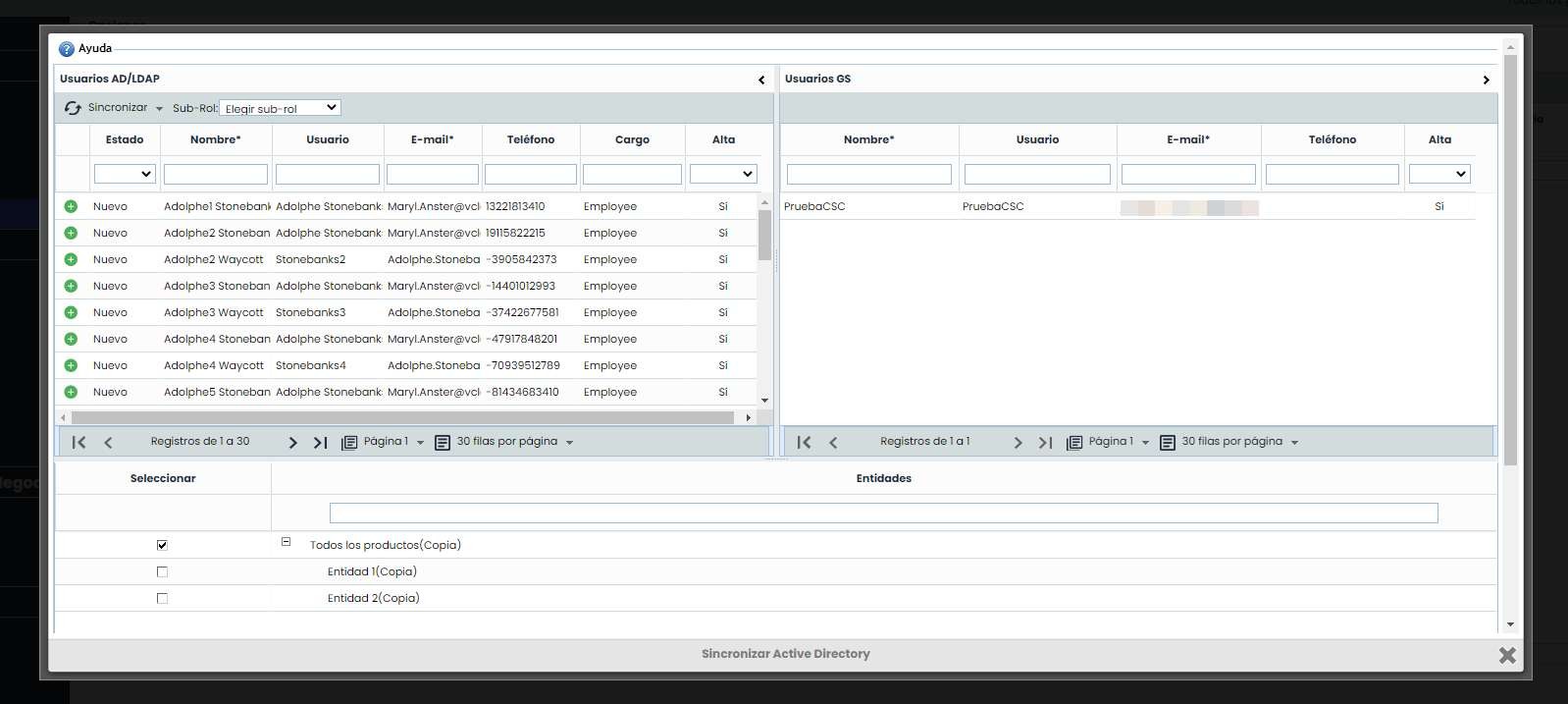Image resolution: width=1568 pixels, height=704 pixels.
Task: Check the Entidad 1(Copia) checkbox
Action: (x=162, y=571)
